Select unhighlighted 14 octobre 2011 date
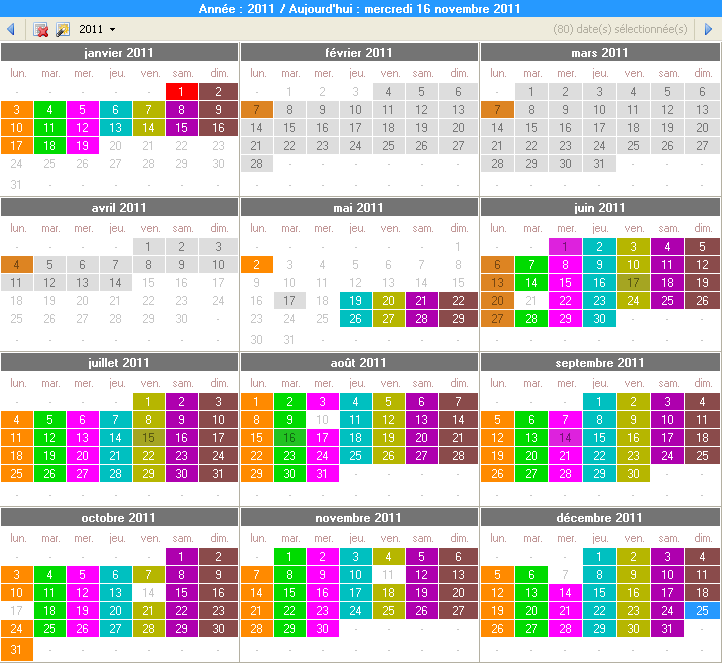 click(149, 593)
